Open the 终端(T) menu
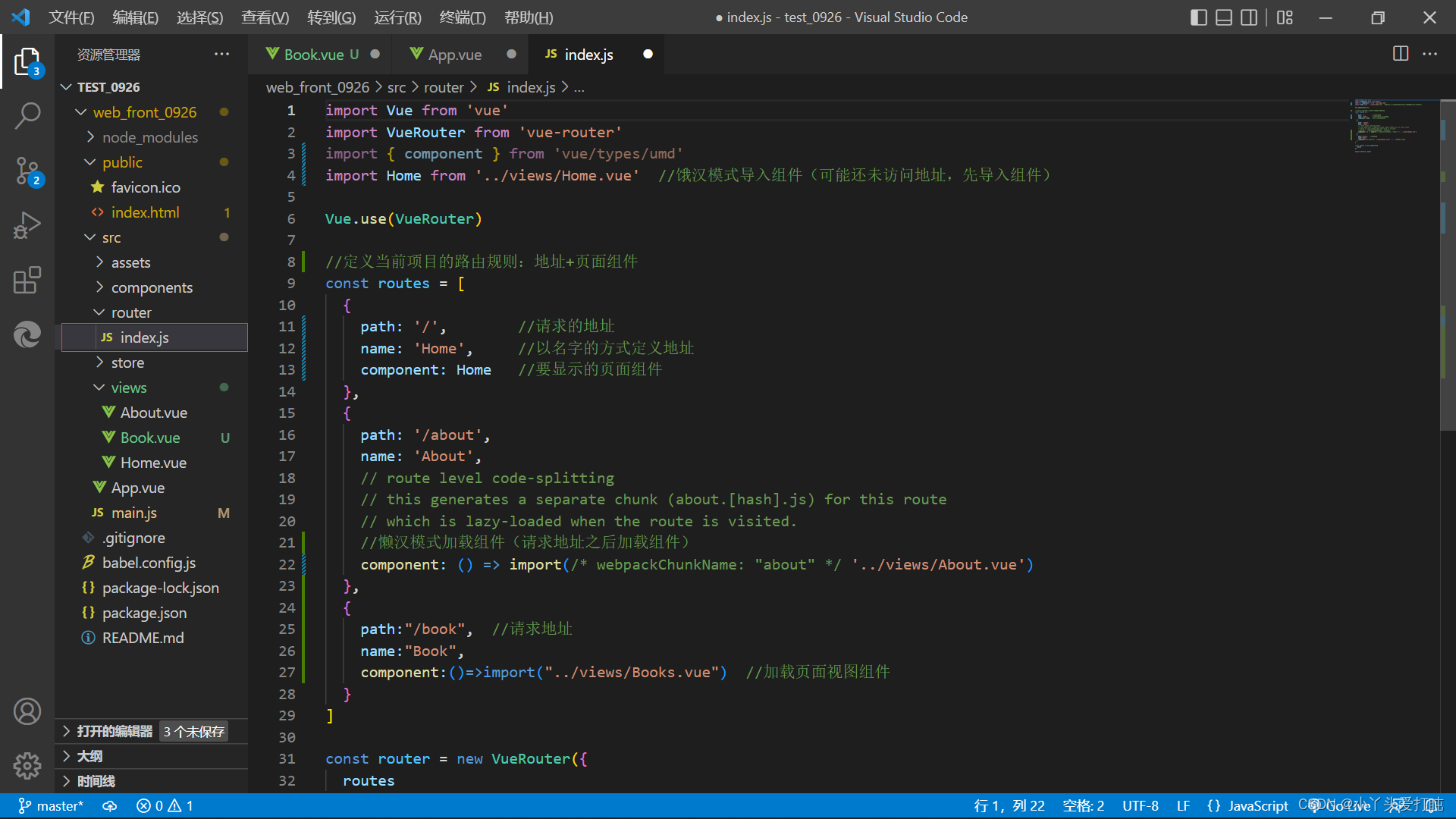The height and width of the screenshot is (819, 1456). (463, 17)
